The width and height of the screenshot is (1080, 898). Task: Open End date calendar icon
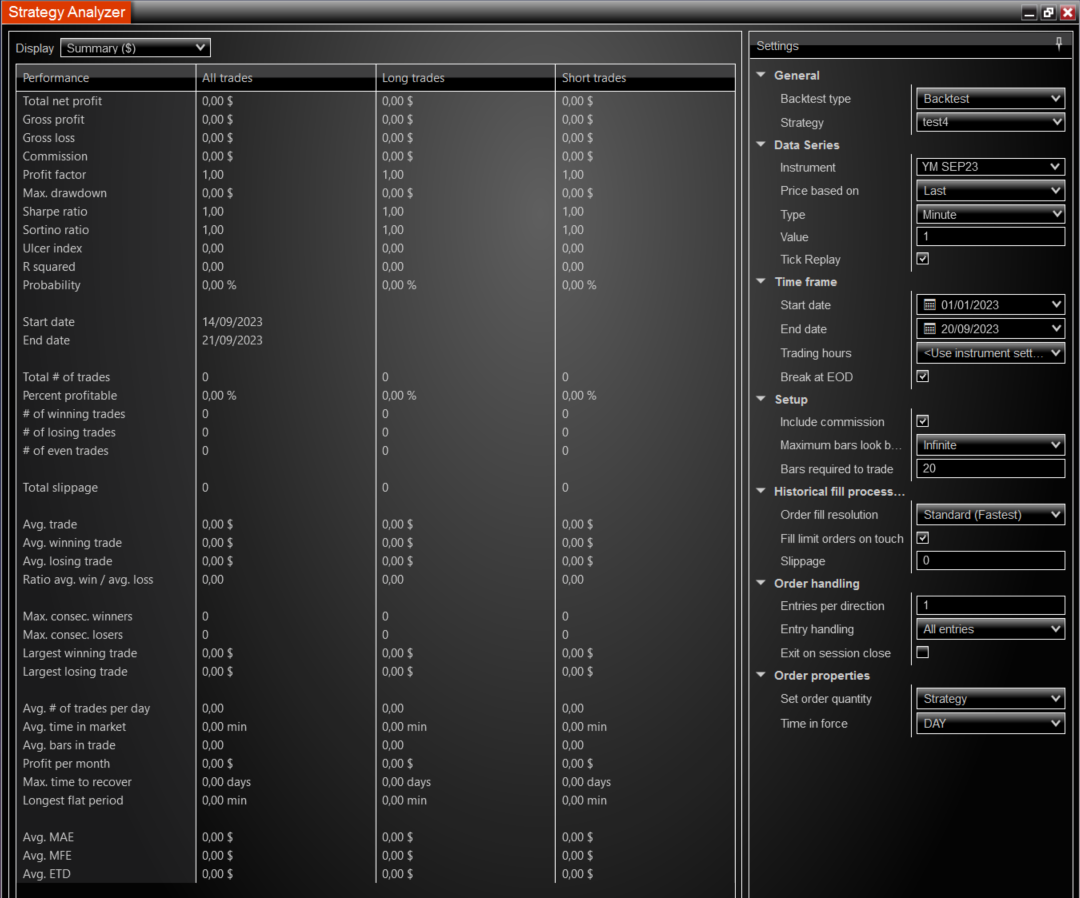[x=930, y=328]
